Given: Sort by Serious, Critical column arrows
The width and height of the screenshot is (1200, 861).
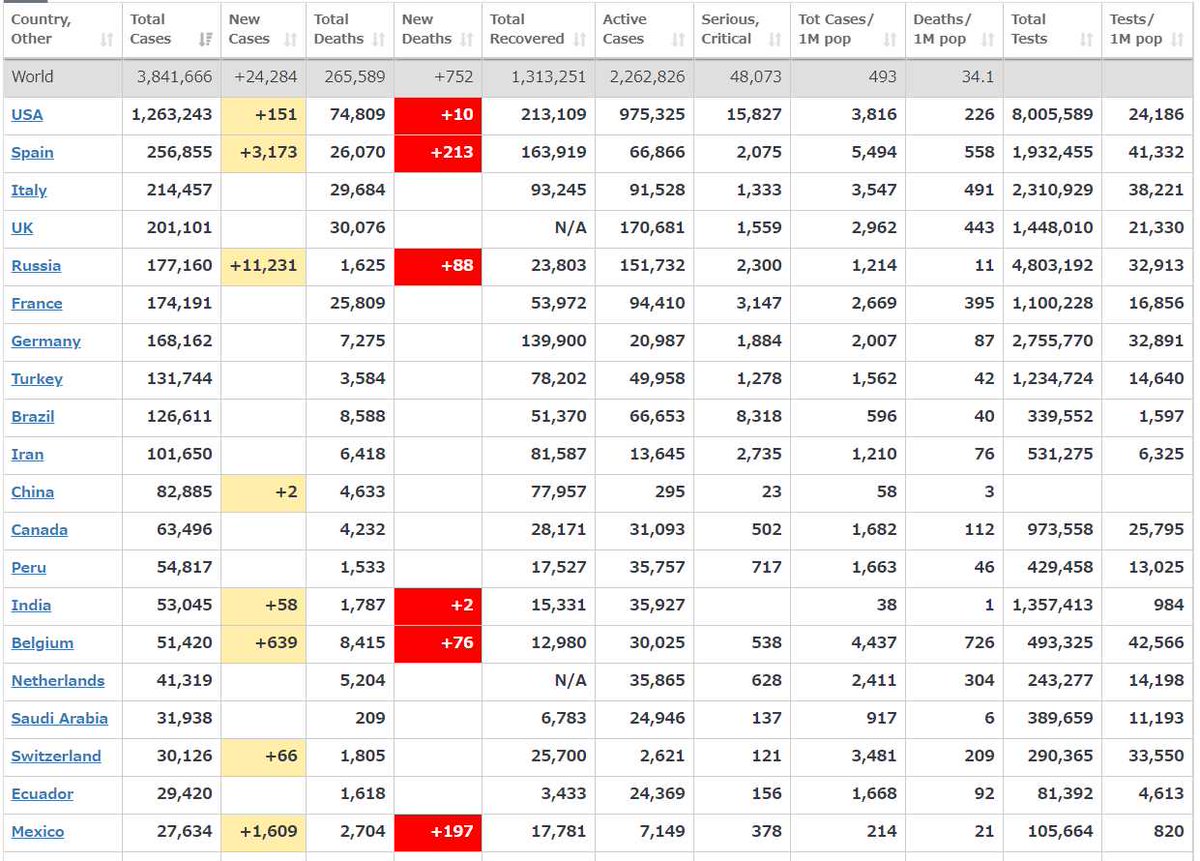Looking at the screenshot, I should click(x=775, y=39).
